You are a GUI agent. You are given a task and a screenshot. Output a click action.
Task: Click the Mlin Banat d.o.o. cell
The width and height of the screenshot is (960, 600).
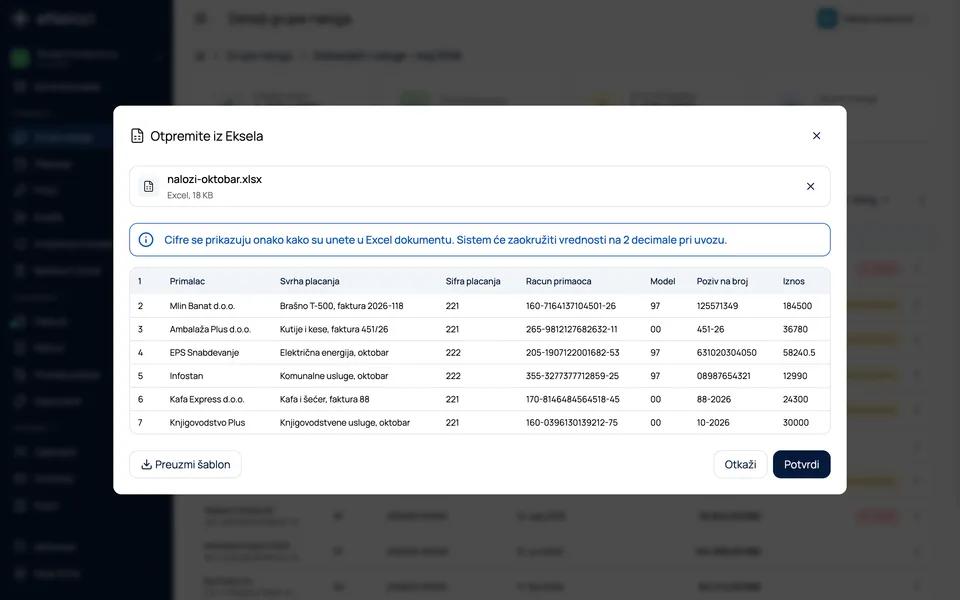202,306
